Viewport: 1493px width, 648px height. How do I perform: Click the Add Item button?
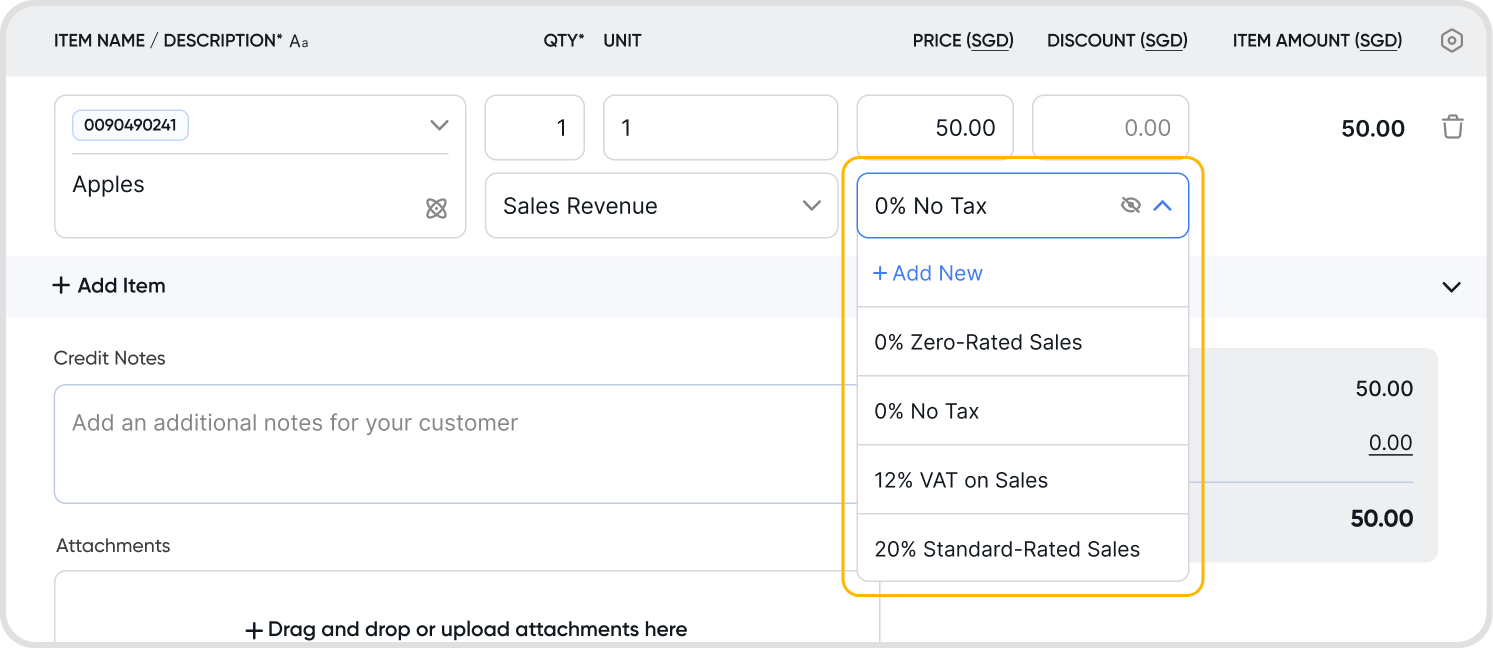(109, 286)
